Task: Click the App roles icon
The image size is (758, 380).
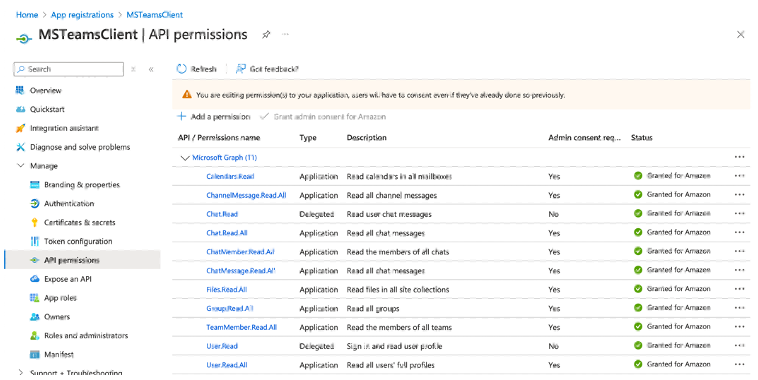Action: pos(34,298)
